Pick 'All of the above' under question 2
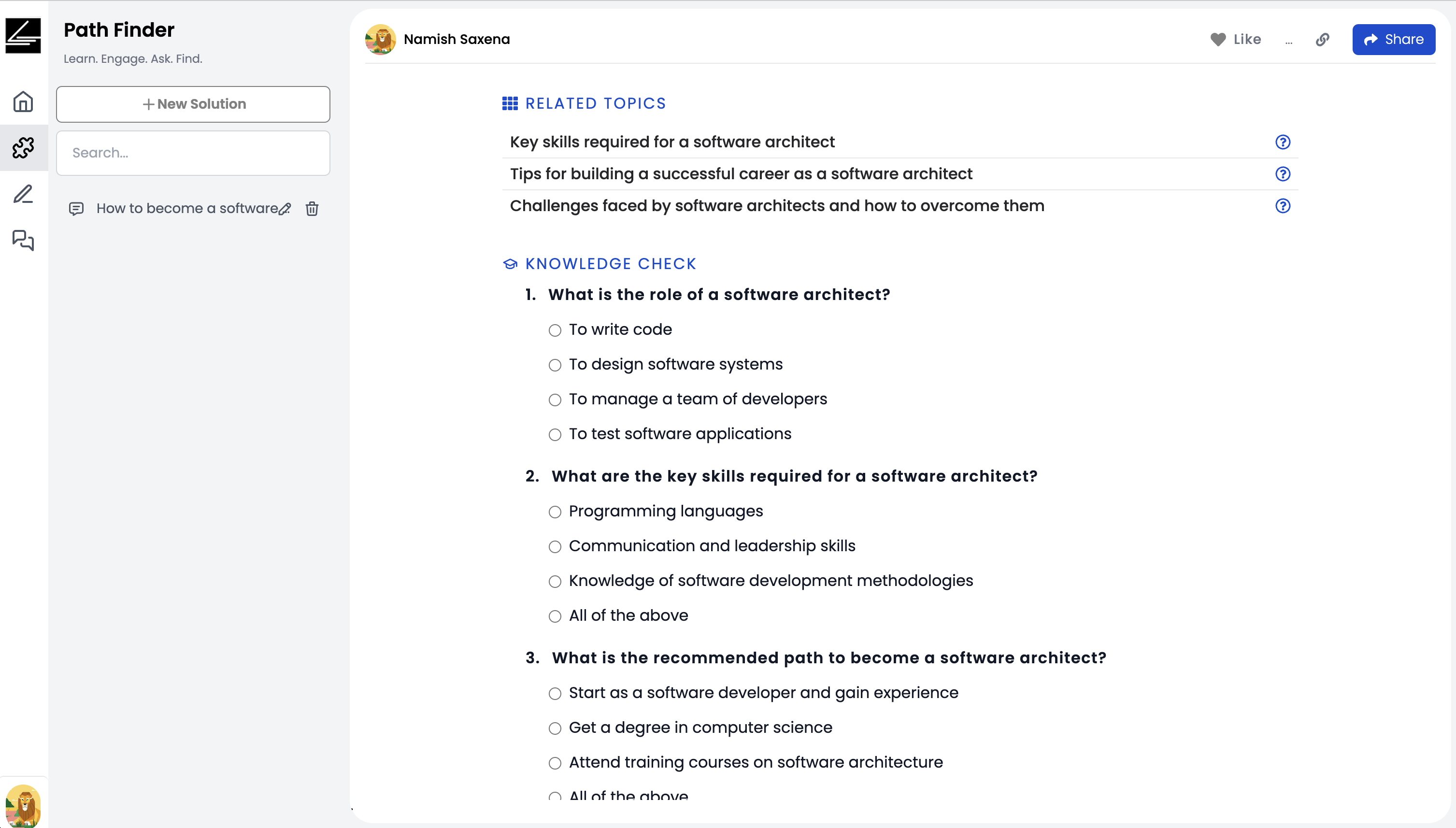The width and height of the screenshot is (1456, 828). point(555,616)
